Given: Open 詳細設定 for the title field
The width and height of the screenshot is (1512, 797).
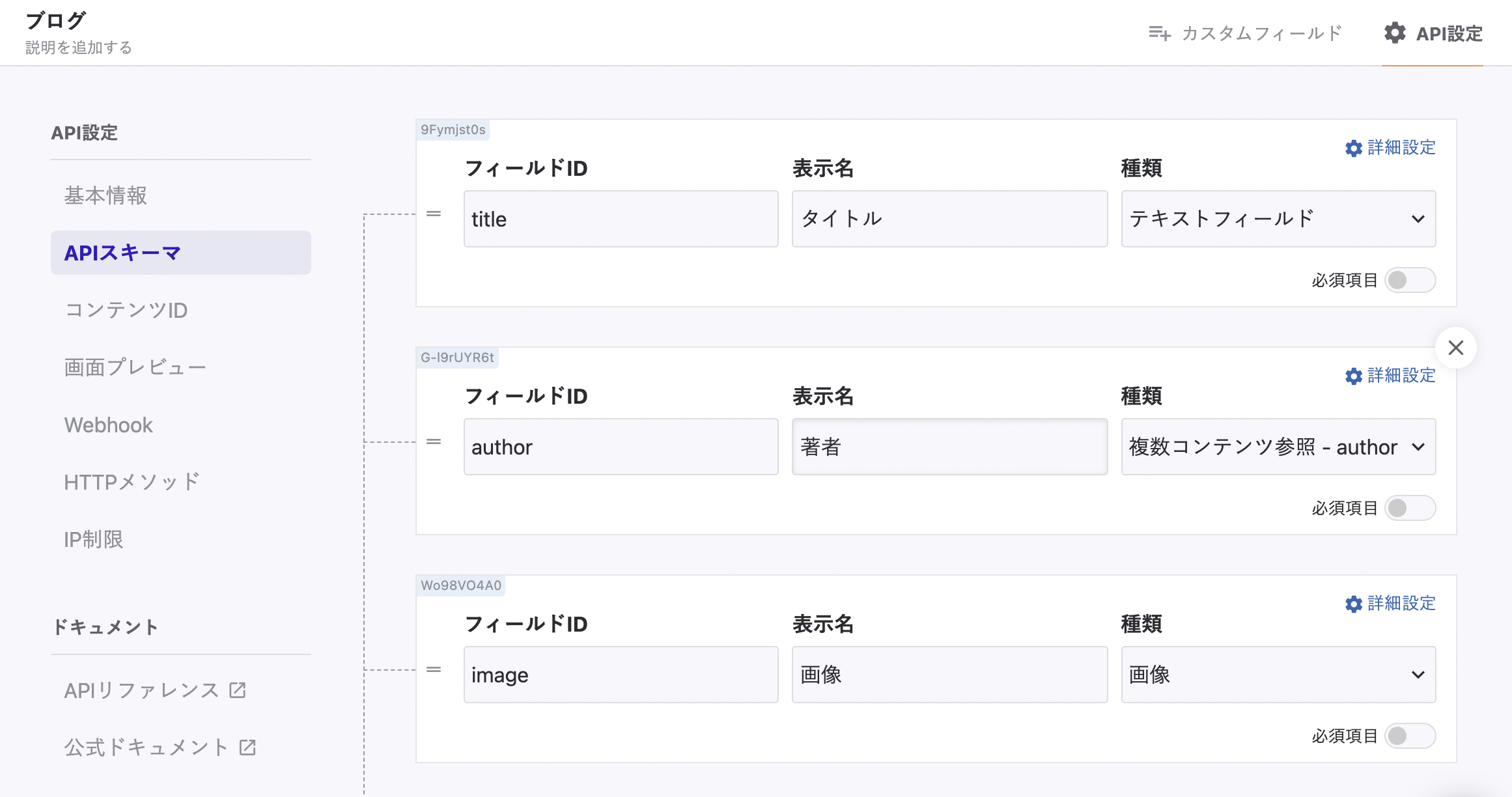Looking at the screenshot, I should click(1390, 148).
